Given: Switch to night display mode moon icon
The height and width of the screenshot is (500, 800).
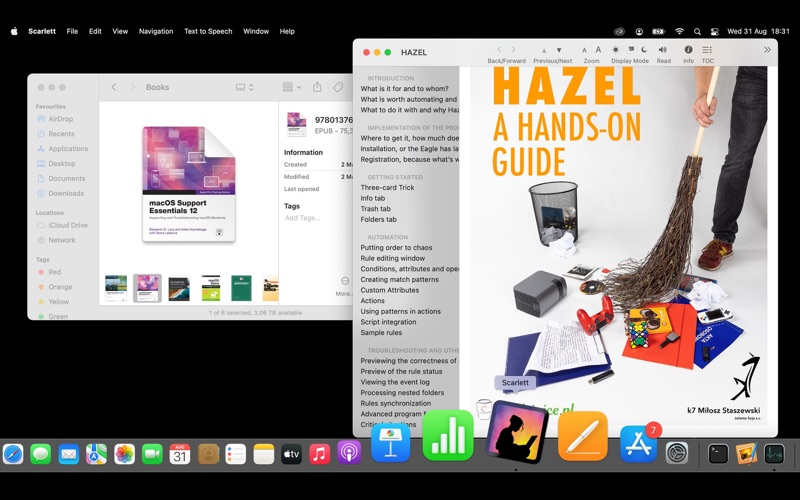Looking at the screenshot, I should point(644,50).
